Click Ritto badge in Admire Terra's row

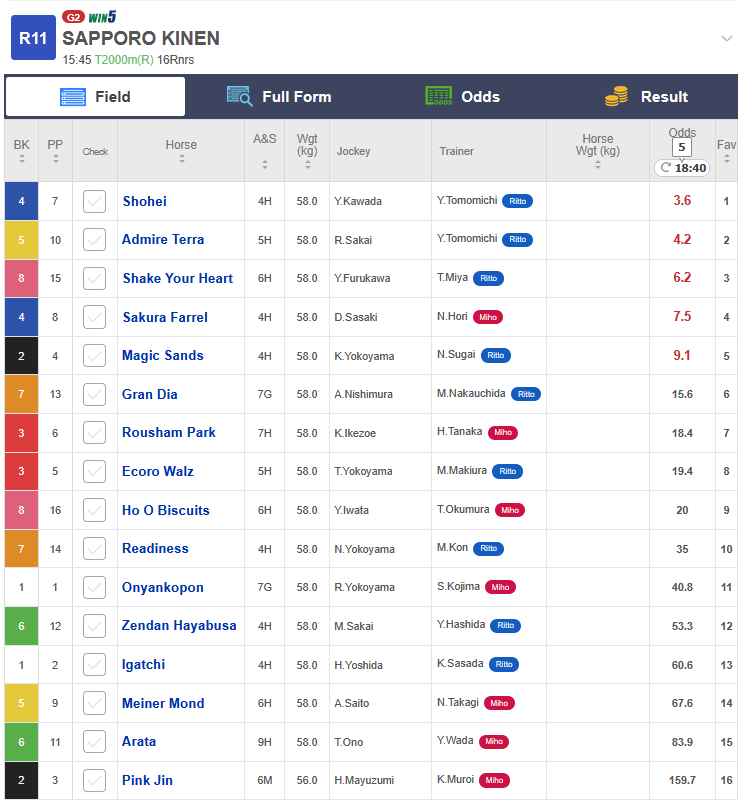coord(518,239)
